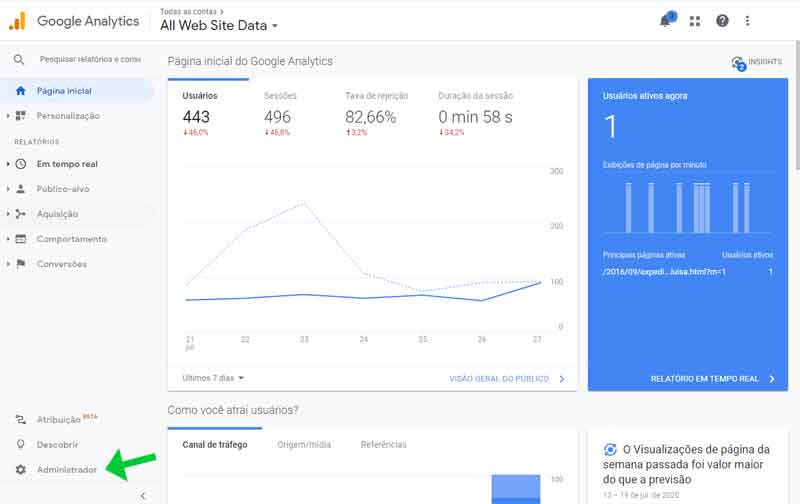Switch to the Origem/mídia tab

[304, 445]
